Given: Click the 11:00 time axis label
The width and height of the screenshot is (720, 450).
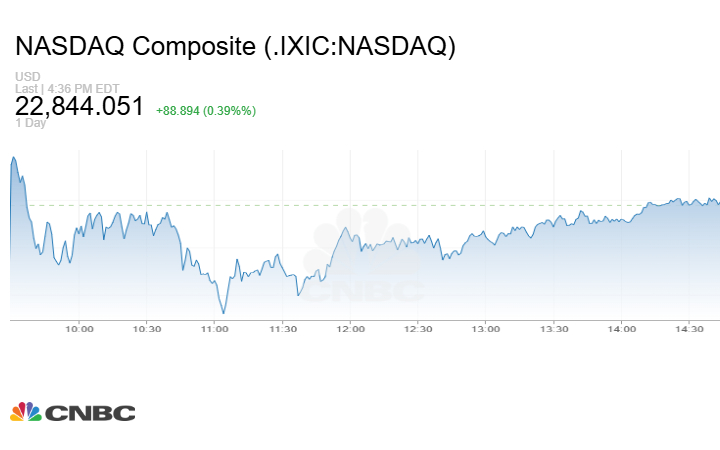Looking at the screenshot, I should pos(215,329).
